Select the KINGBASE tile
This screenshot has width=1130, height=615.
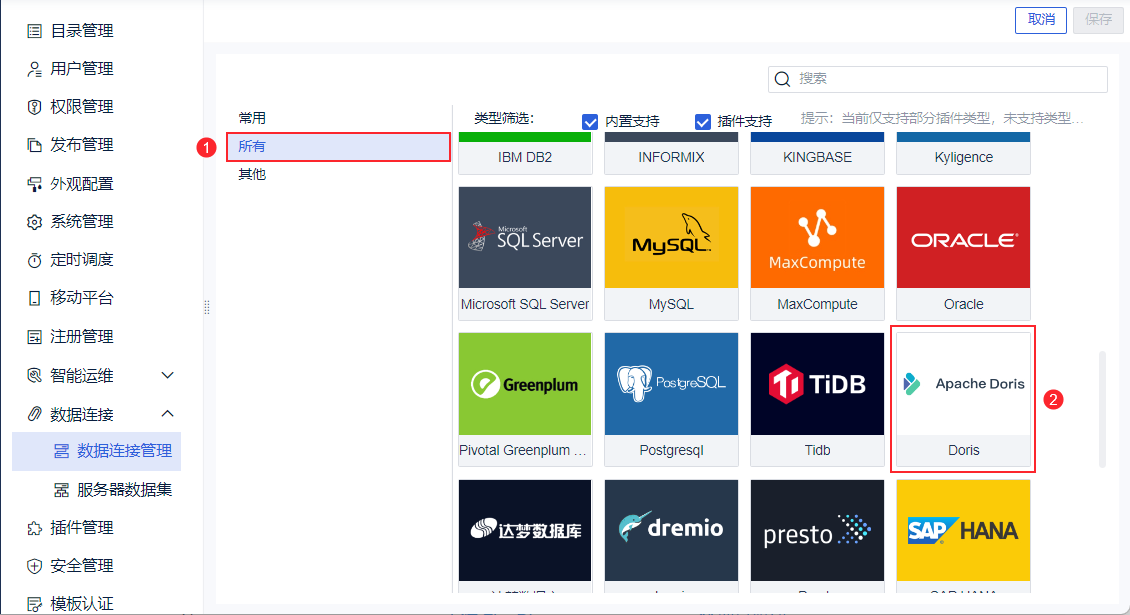click(x=817, y=154)
